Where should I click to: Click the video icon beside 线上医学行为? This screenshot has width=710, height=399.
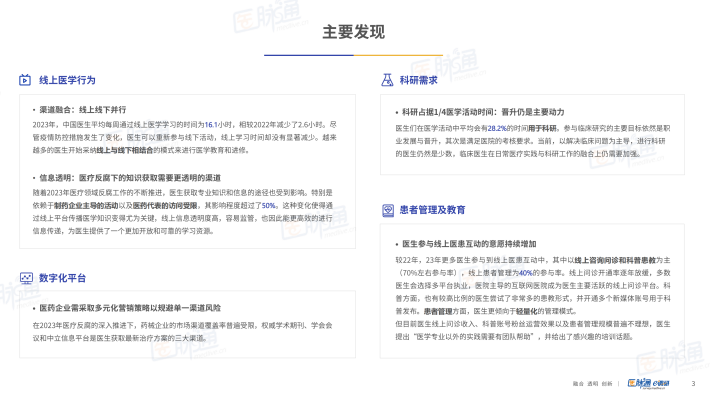point(25,80)
